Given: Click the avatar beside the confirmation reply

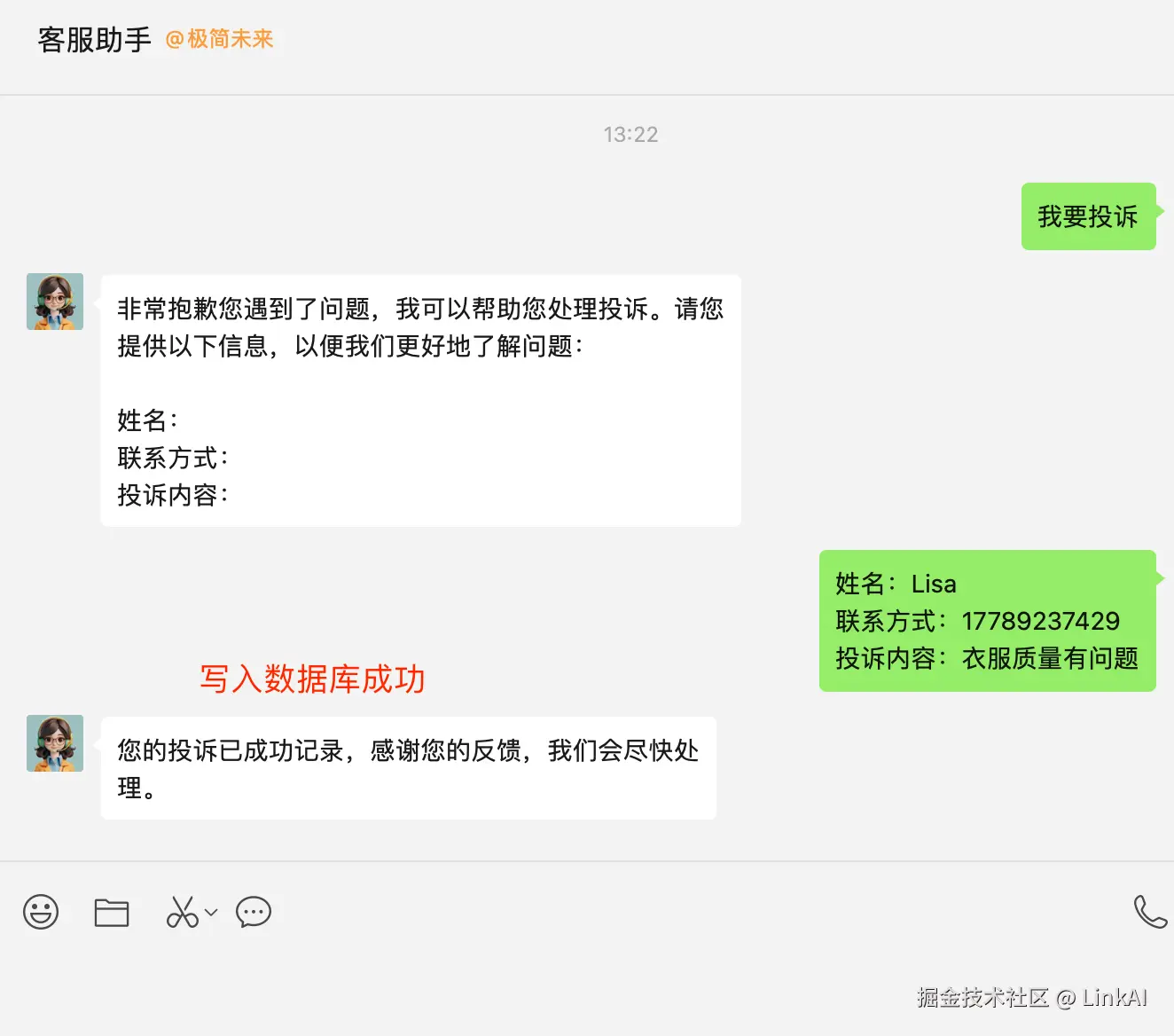Looking at the screenshot, I should pos(54,743).
